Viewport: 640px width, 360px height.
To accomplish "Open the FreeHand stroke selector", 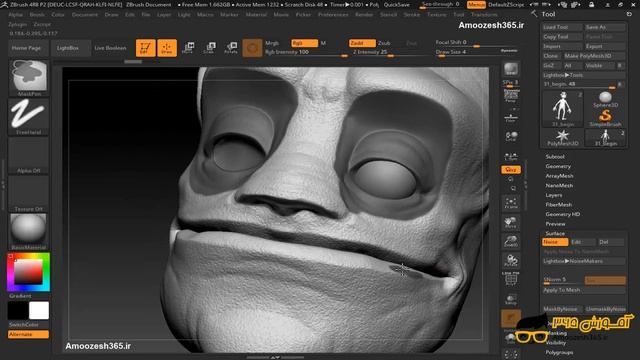I will point(29,116).
